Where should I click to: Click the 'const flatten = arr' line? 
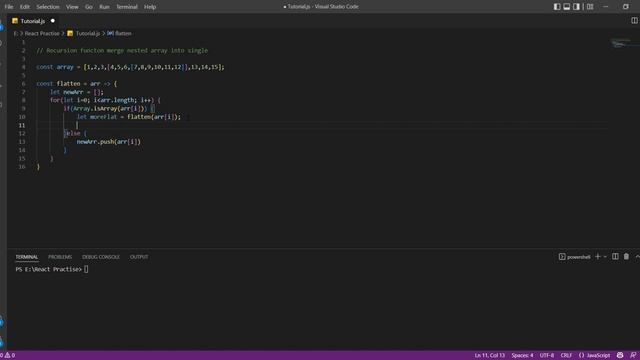click(x=77, y=84)
